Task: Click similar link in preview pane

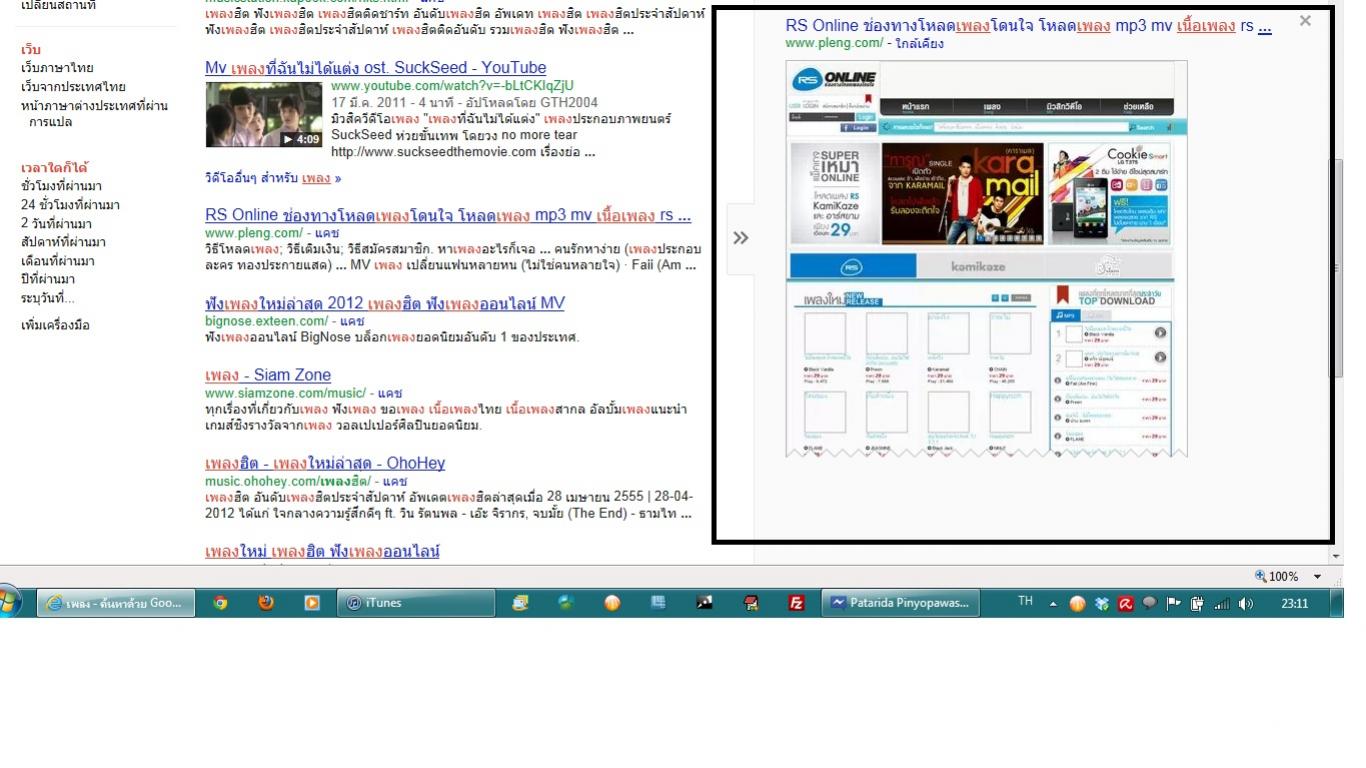Action: (x=919, y=43)
